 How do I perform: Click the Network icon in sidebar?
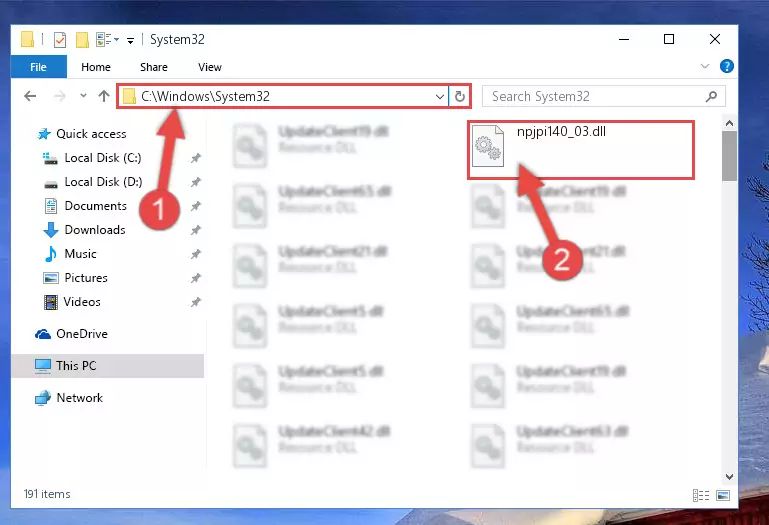43,398
